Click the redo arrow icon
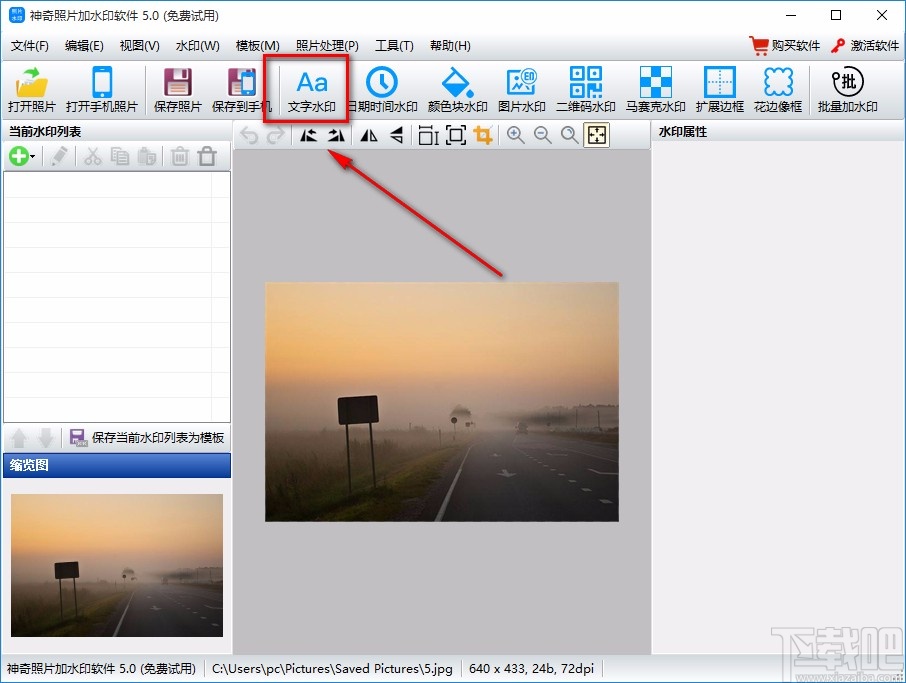The image size is (906, 683). click(276, 135)
